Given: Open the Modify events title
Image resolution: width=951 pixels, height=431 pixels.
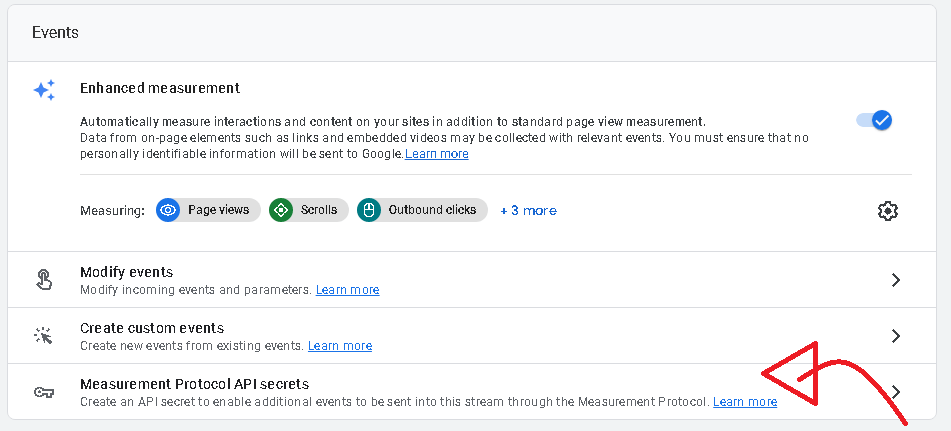Looking at the screenshot, I should (126, 272).
